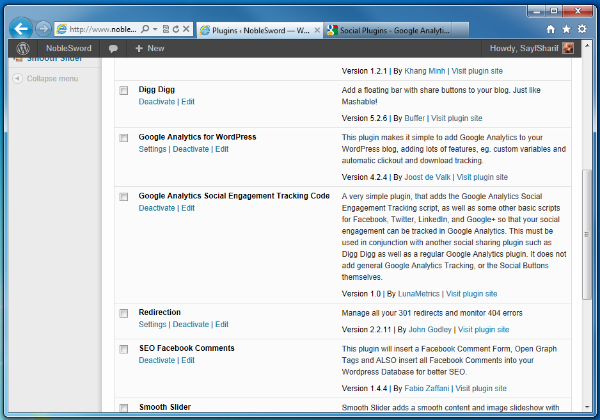This screenshot has width=600, height=420.
Task: Open John Godley author link
Action: tap(430, 329)
